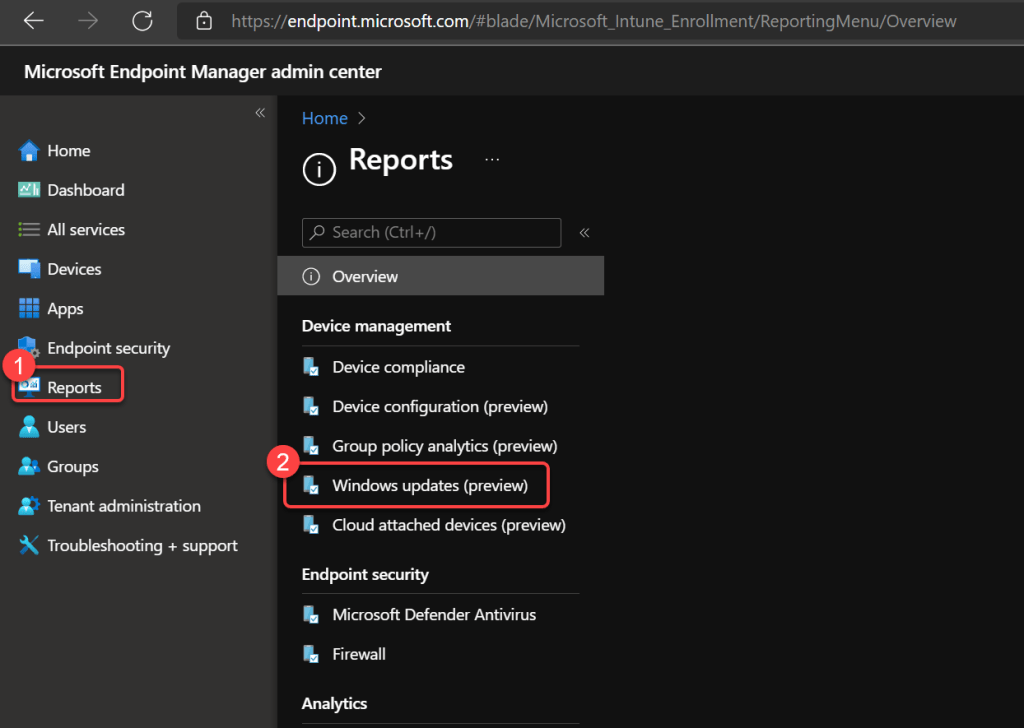Select Reports in the left navigation
This screenshot has width=1024, height=728.
[x=74, y=387]
